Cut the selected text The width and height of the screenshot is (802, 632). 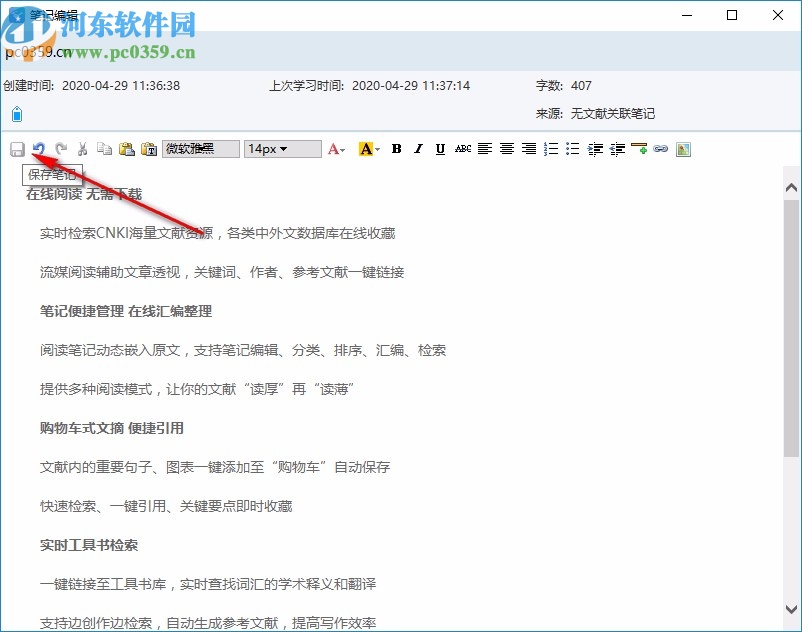point(82,148)
